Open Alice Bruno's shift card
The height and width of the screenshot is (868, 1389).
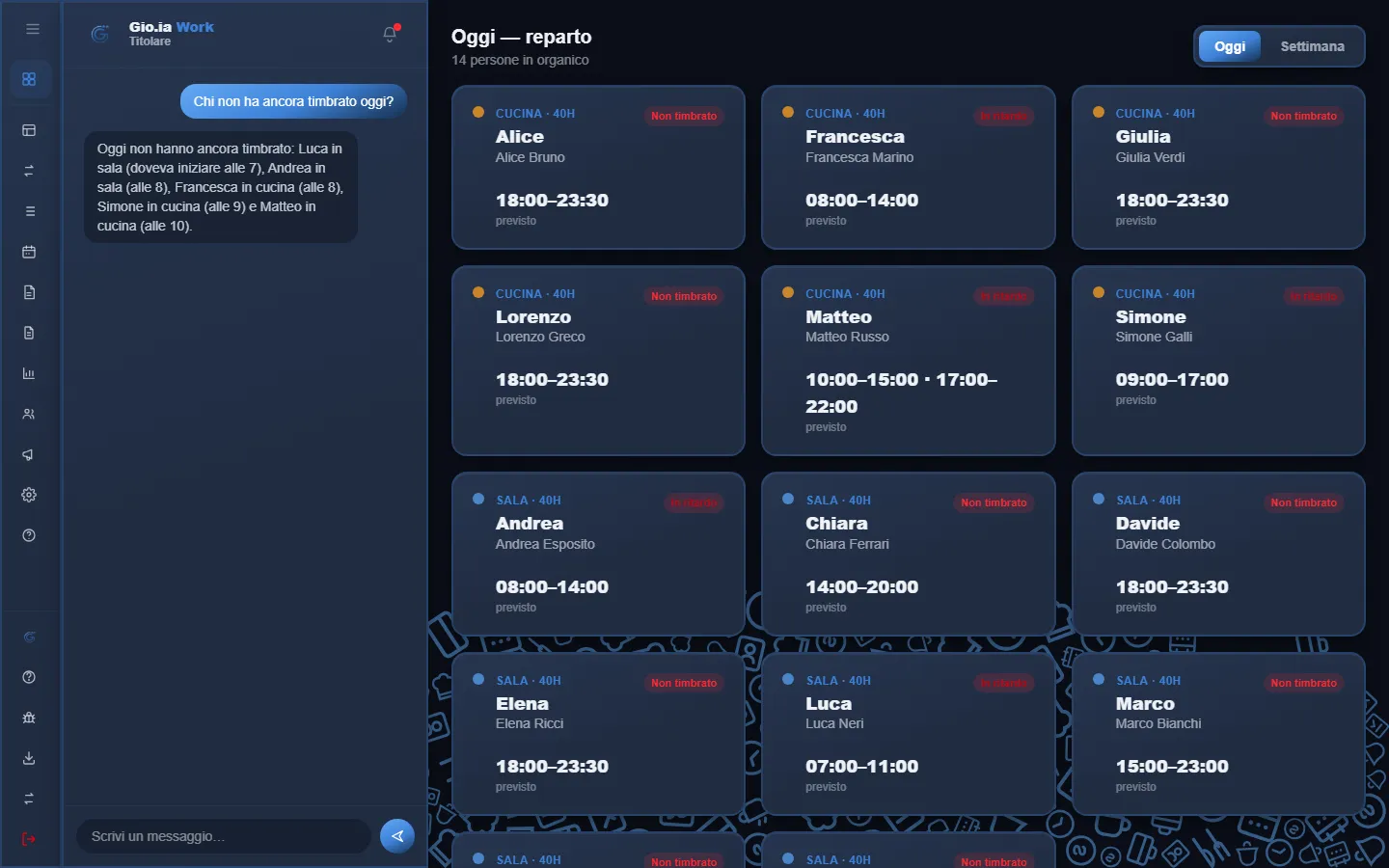598,168
